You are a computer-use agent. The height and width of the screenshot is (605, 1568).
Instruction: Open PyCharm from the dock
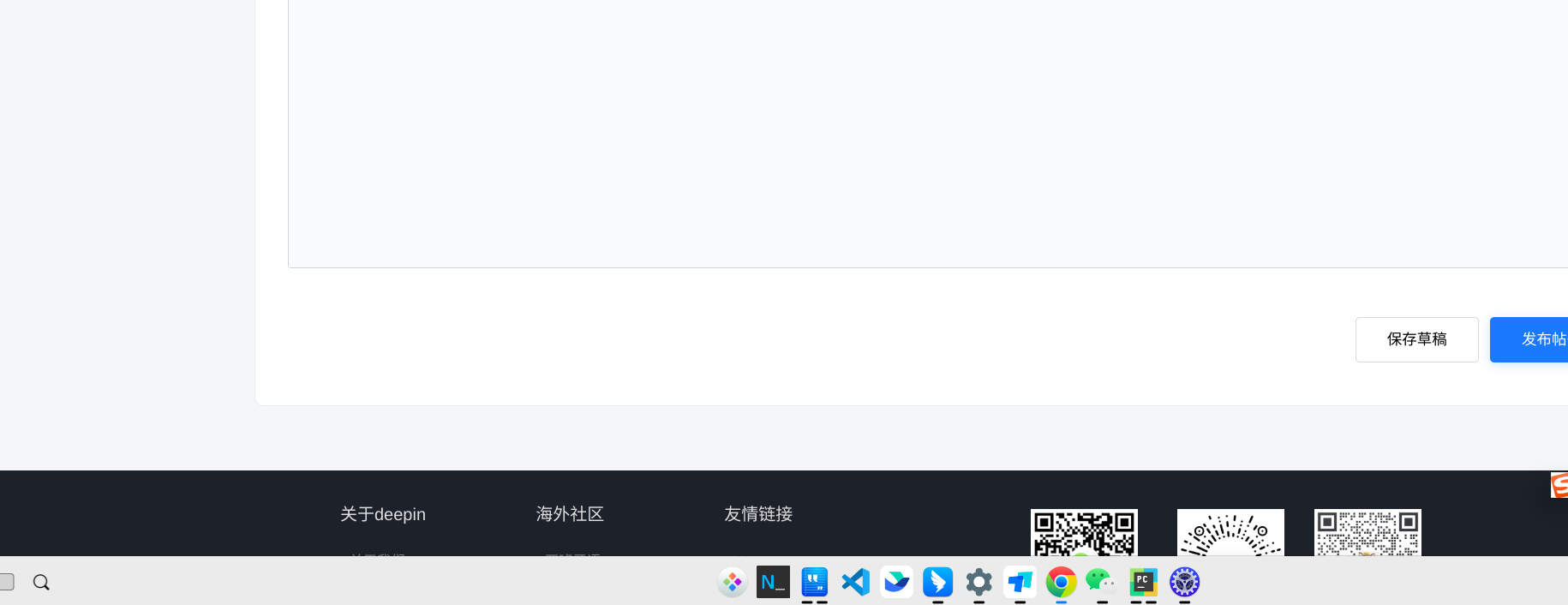tap(1143, 583)
